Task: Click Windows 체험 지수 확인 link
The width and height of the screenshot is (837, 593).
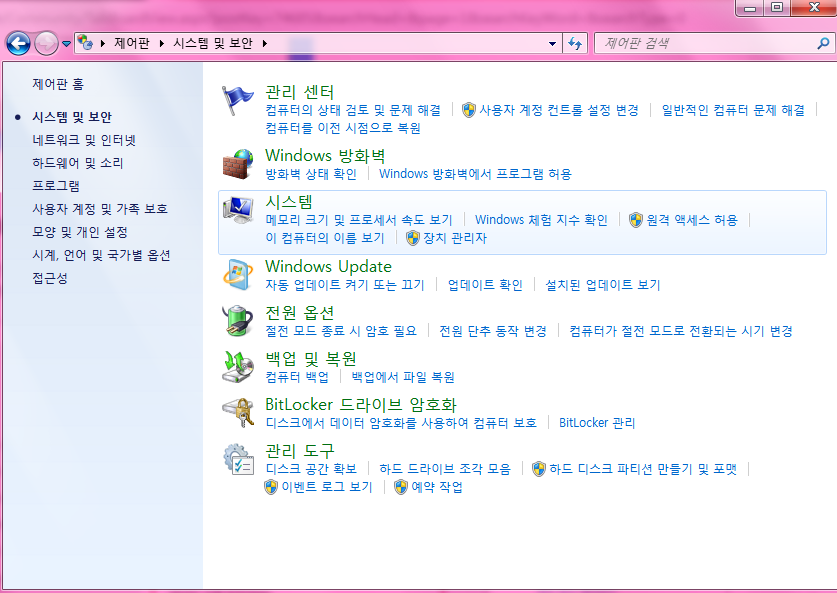Action: tap(541, 220)
